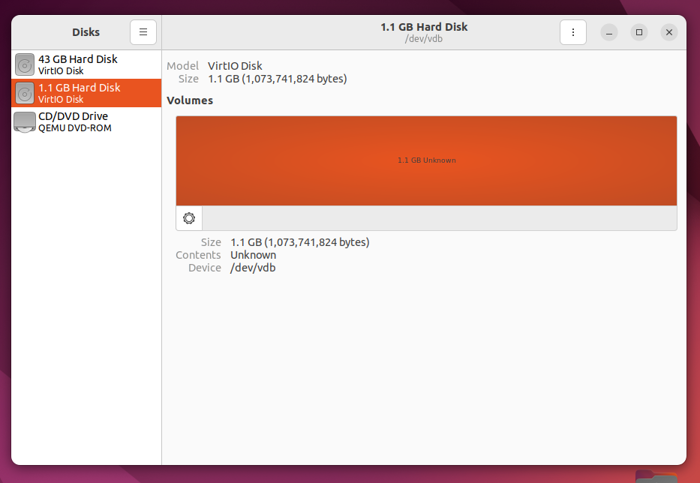Click the model value VirtIO Disk
700x483 pixels.
[x=235, y=66]
